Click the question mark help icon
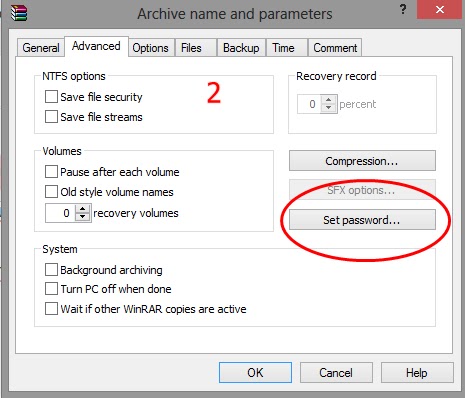Image resolution: width=465 pixels, height=398 pixels. (x=403, y=9)
